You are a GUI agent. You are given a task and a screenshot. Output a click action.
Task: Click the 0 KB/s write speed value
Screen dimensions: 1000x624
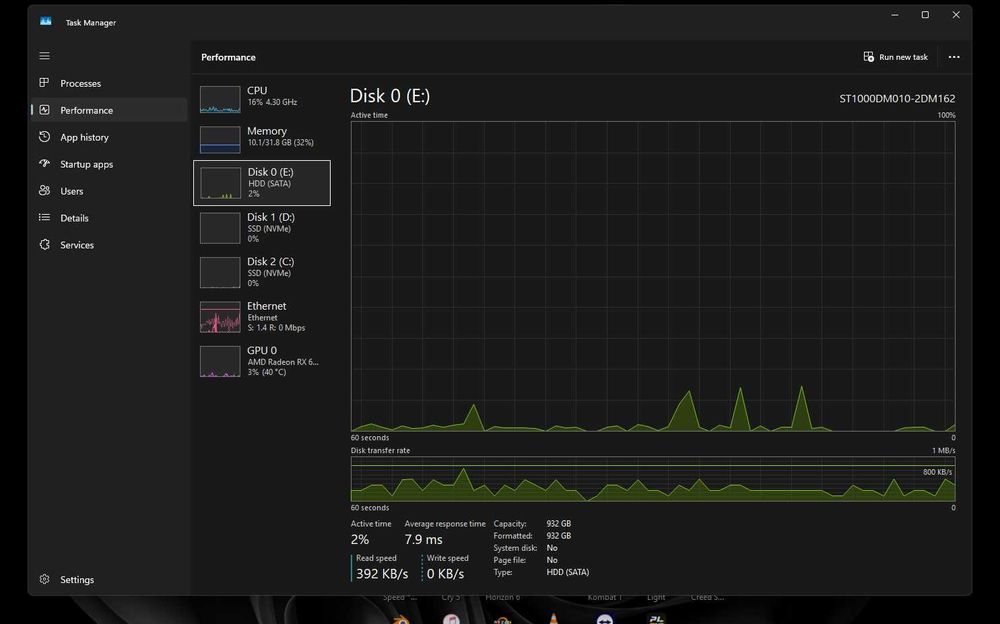445,574
